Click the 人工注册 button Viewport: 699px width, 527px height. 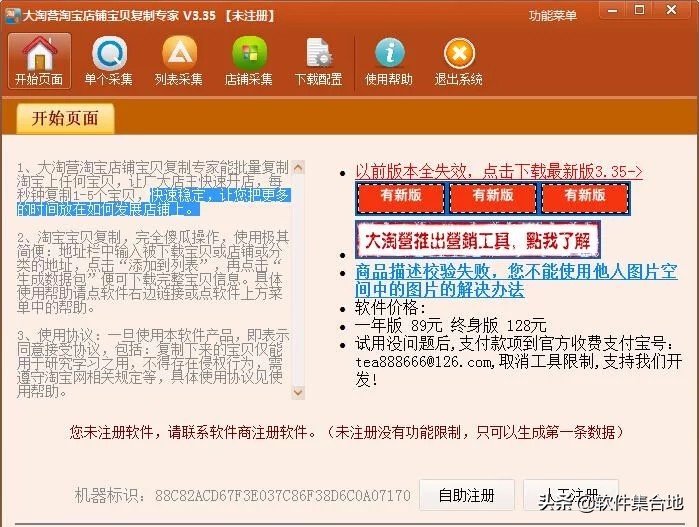pos(571,495)
